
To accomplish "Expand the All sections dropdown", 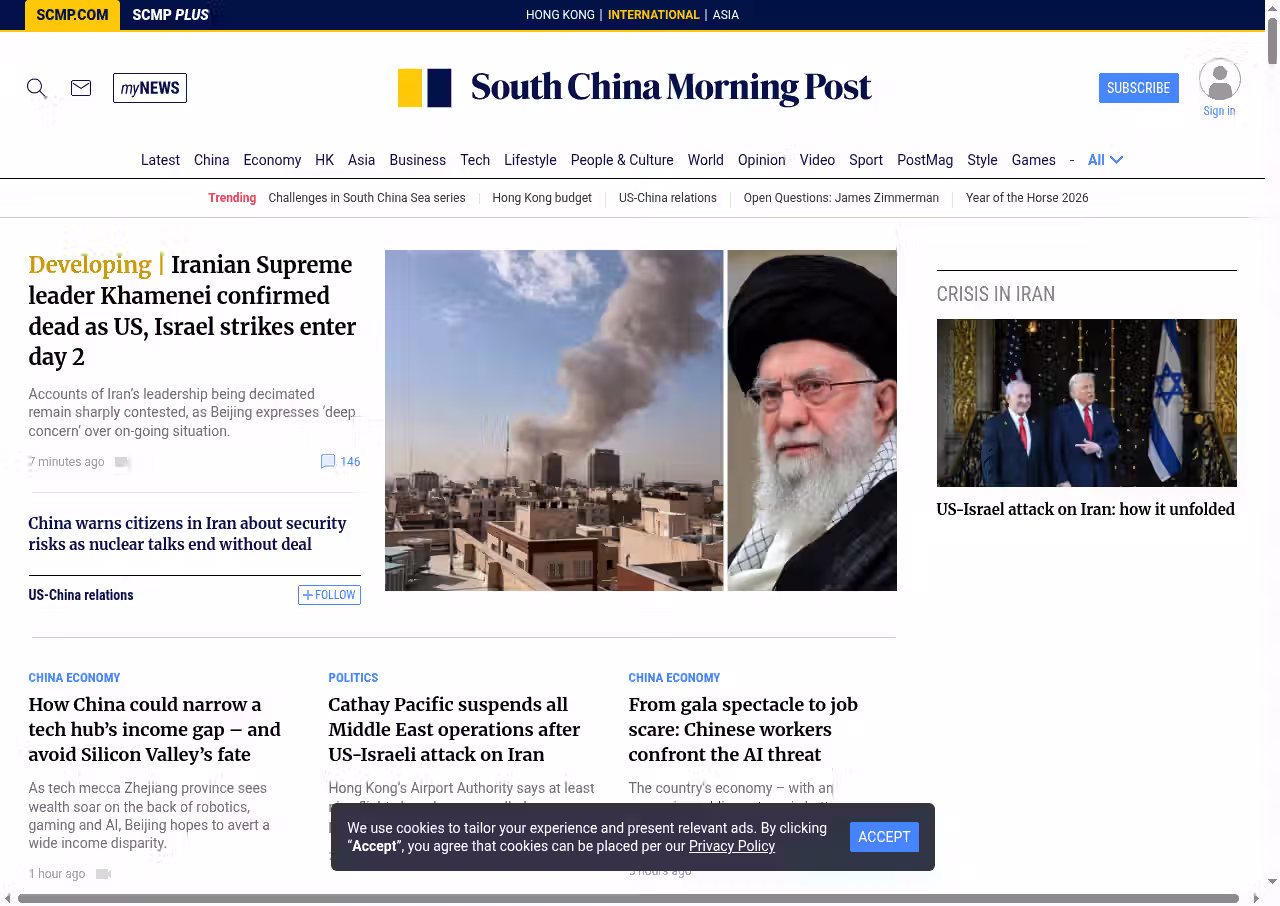I will [1105, 160].
